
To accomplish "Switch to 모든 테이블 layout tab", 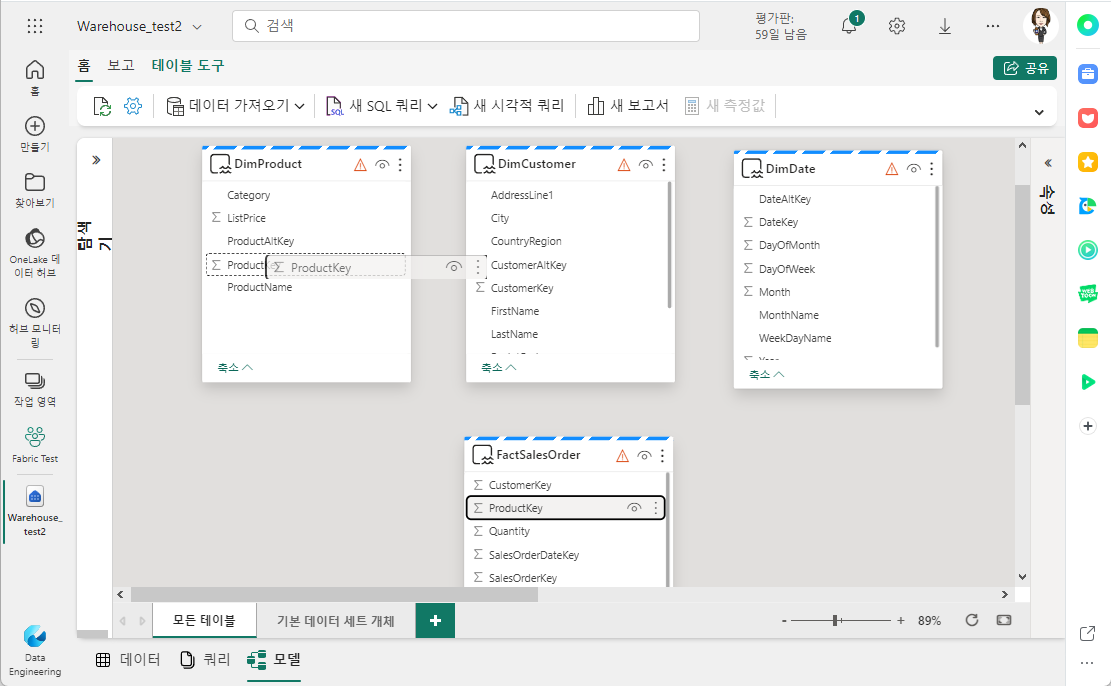I will tap(204, 621).
